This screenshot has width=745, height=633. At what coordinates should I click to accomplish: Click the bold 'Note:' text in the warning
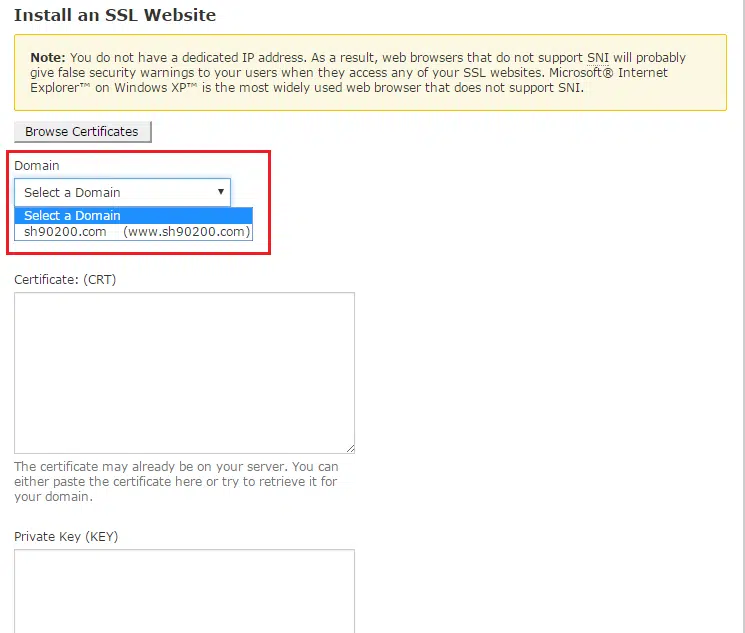click(47, 58)
